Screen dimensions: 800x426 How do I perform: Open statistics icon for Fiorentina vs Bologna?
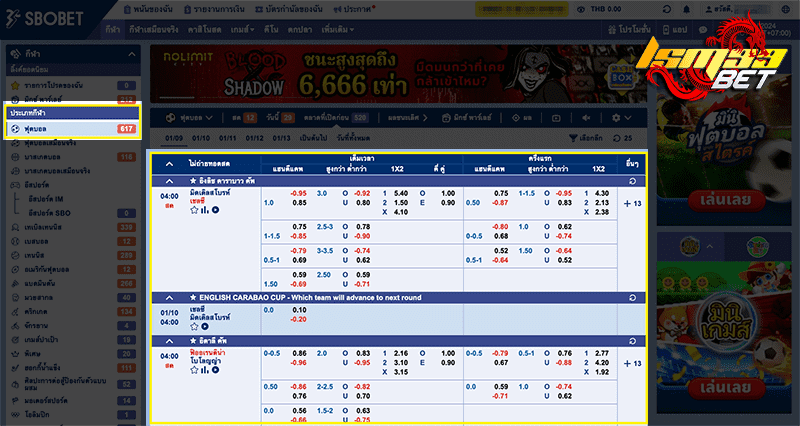click(x=205, y=370)
